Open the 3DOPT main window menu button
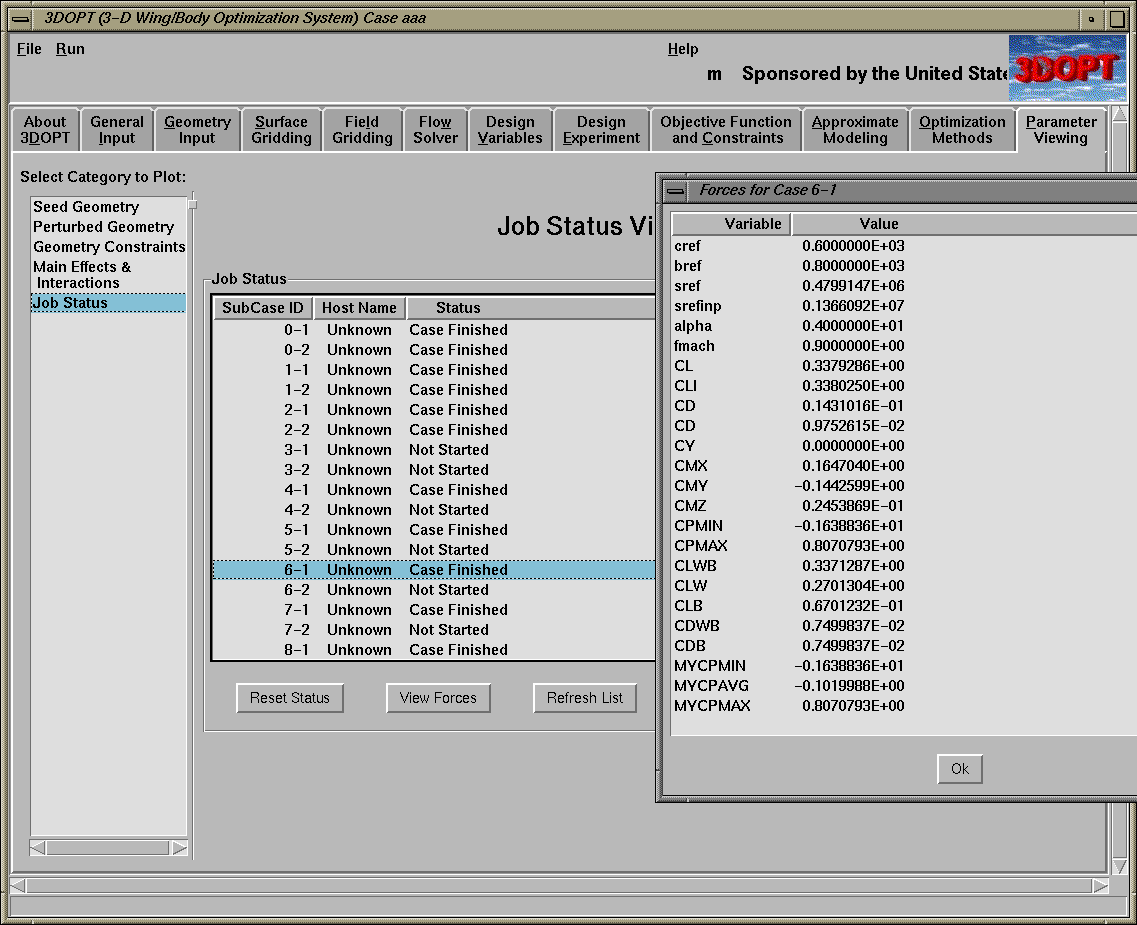The width and height of the screenshot is (1137, 925). click(x=20, y=19)
